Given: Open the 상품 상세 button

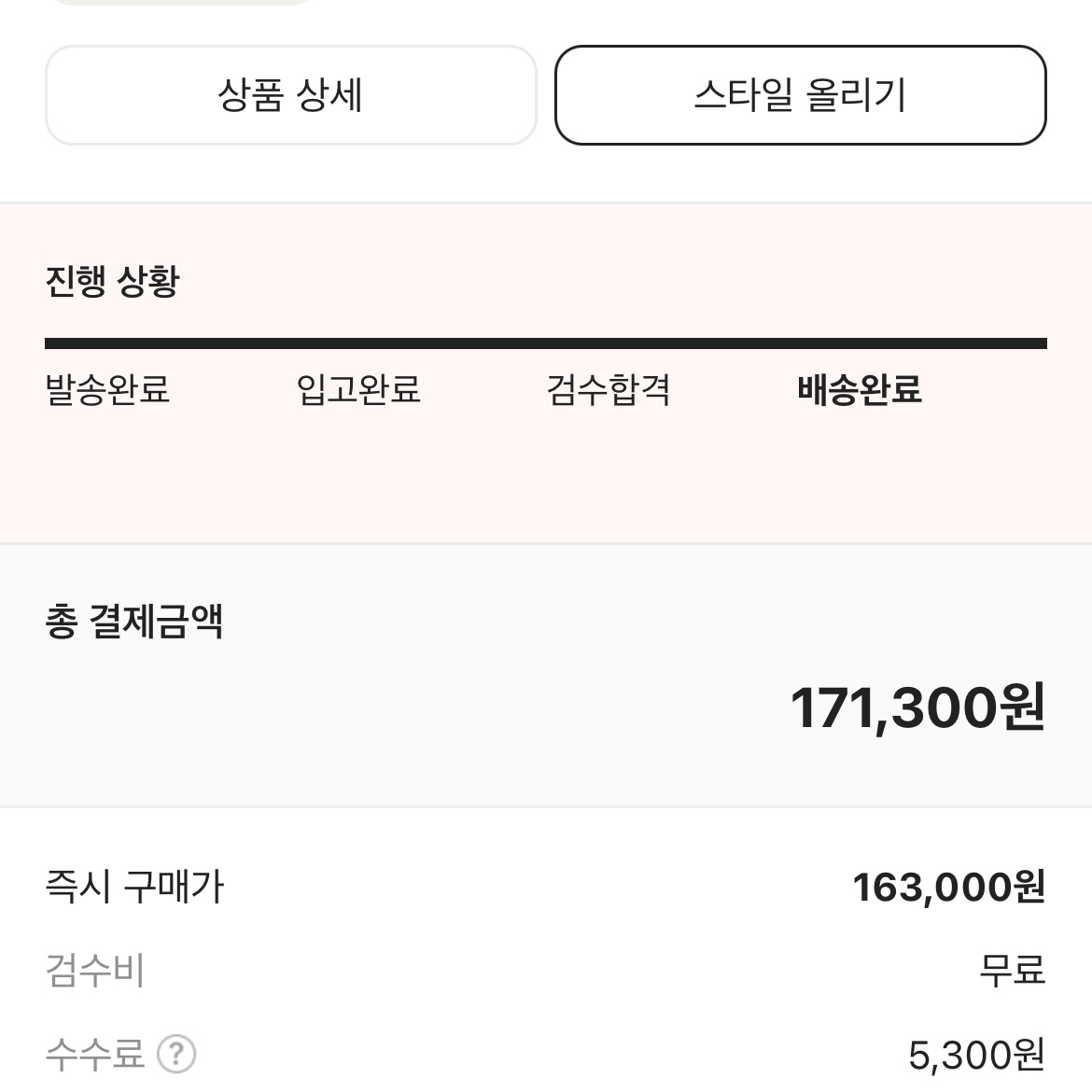Looking at the screenshot, I should (290, 95).
